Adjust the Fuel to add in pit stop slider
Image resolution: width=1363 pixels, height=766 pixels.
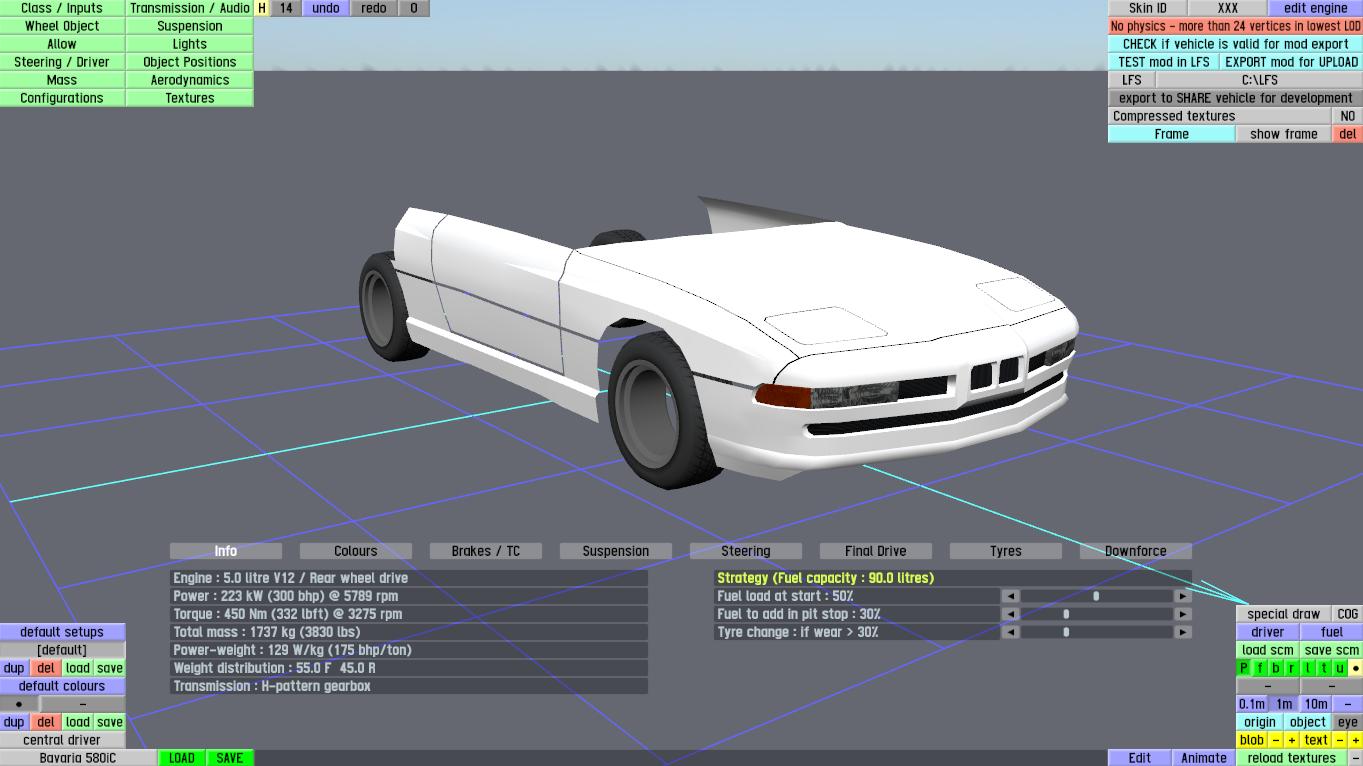click(x=1097, y=614)
